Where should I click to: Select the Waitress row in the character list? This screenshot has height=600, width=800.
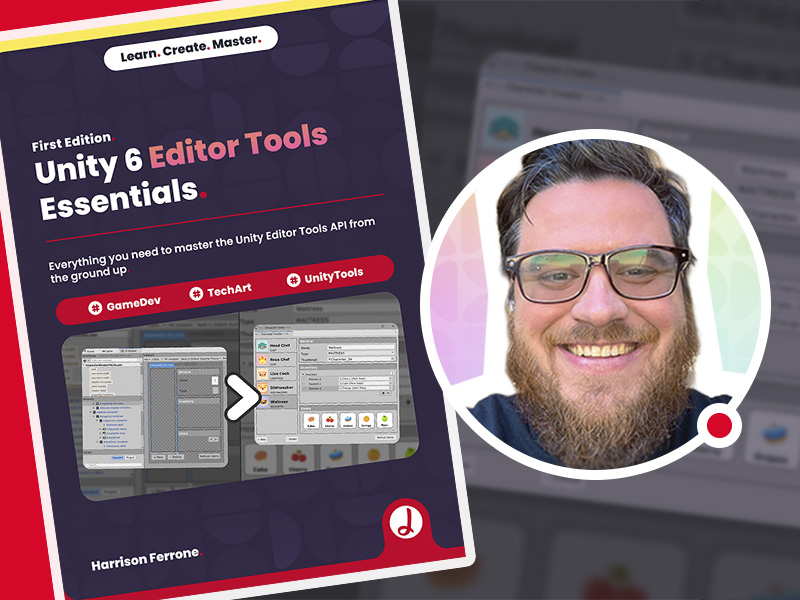(276, 403)
